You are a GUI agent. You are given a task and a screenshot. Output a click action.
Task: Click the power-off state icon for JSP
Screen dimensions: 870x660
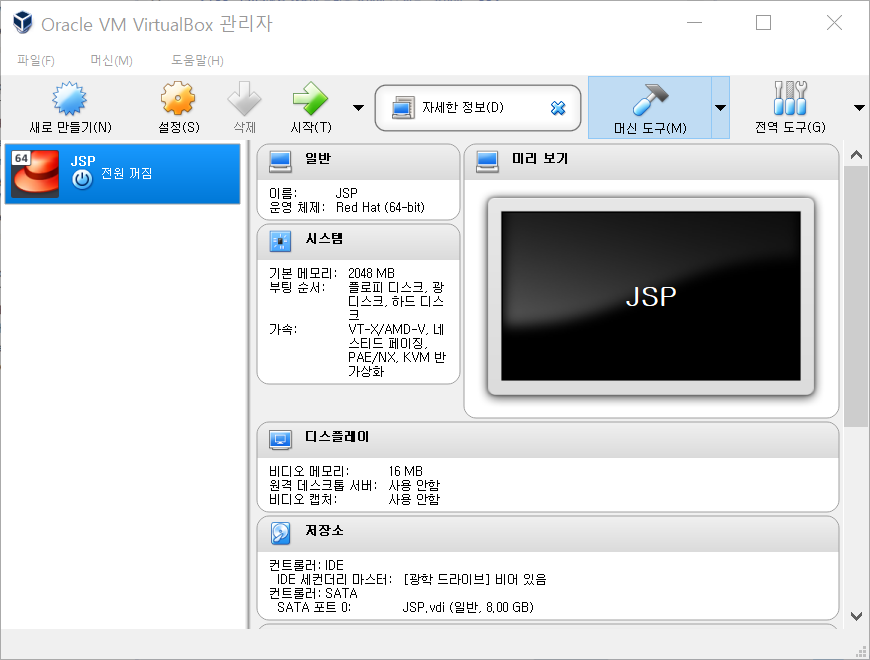tap(83, 179)
